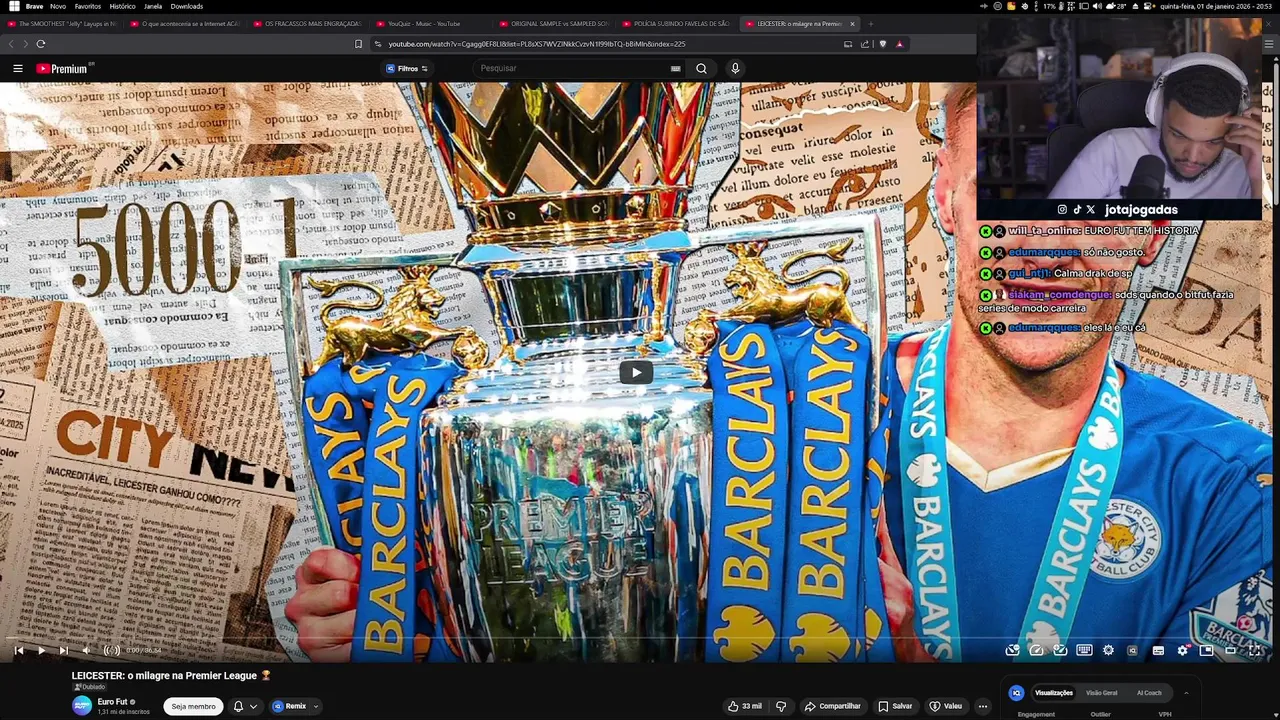The image size is (1280, 720).
Task: Switch to OS FRACASSOS MAIS ENGRAÇADAS tab
Action: tap(307, 23)
